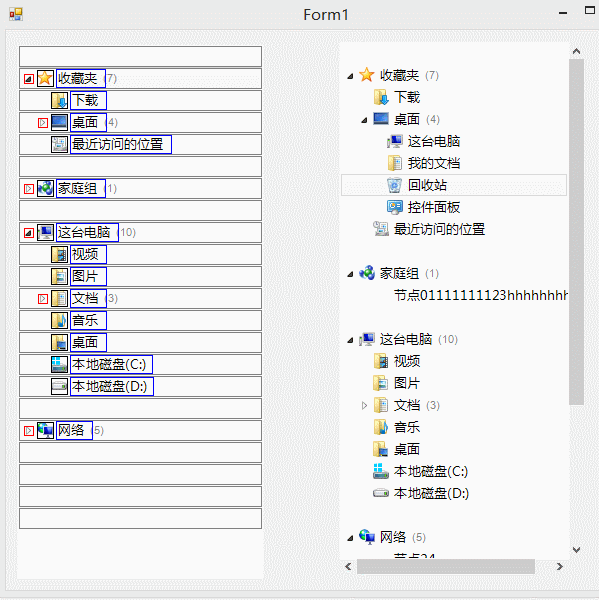This screenshot has width=599, height=600.
Task: Click the 网络 network icon in the right tree
Action: (367, 537)
